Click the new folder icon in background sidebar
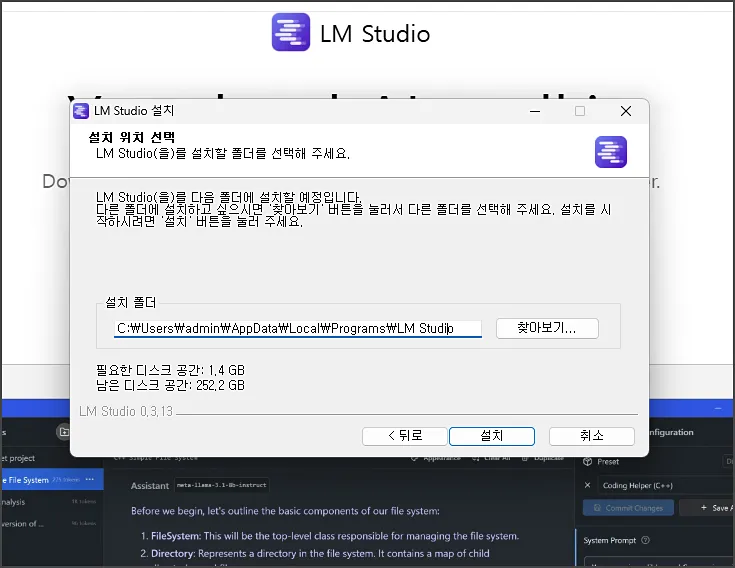The image size is (735, 568). (63, 432)
